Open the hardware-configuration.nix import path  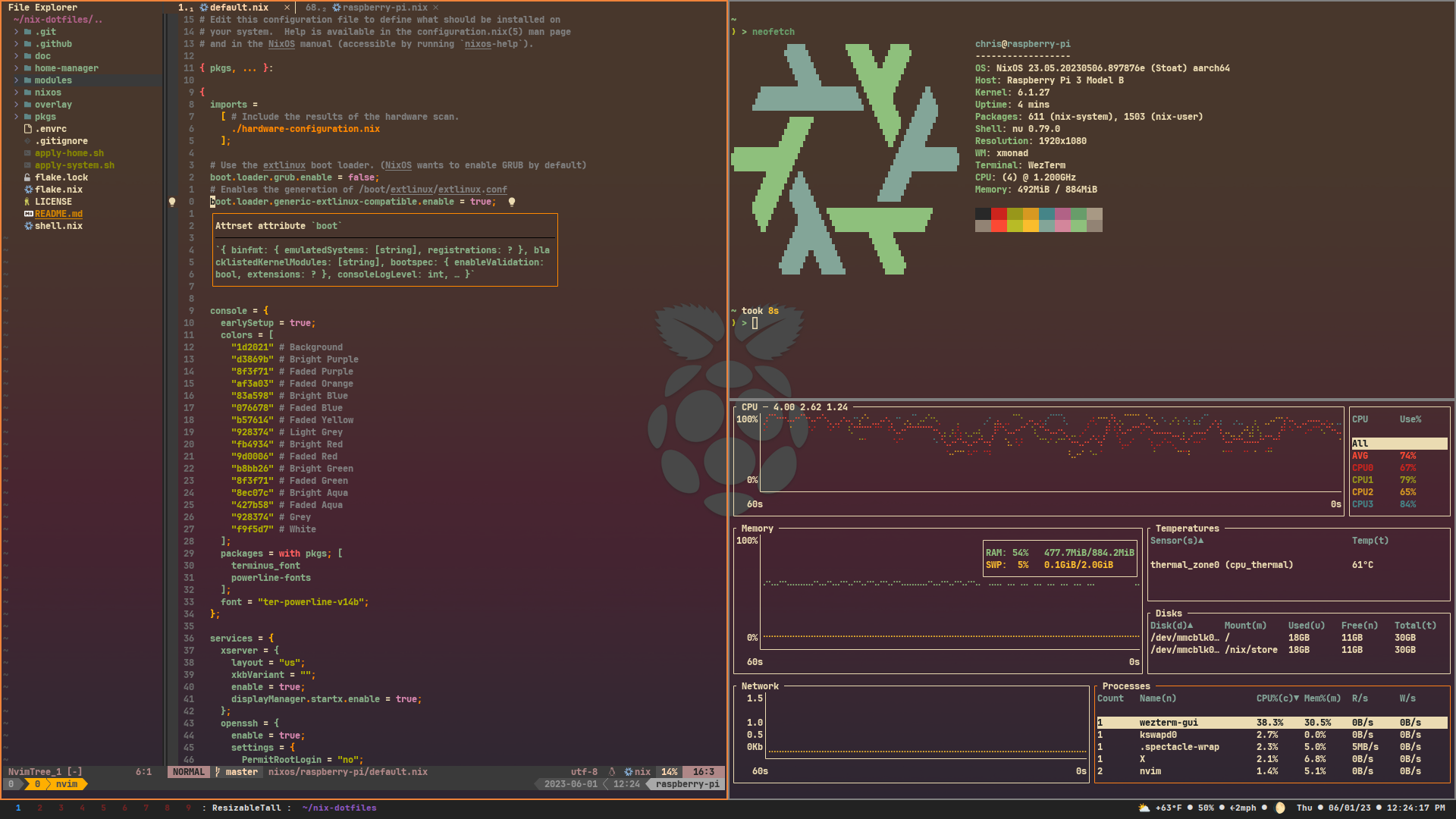point(306,129)
